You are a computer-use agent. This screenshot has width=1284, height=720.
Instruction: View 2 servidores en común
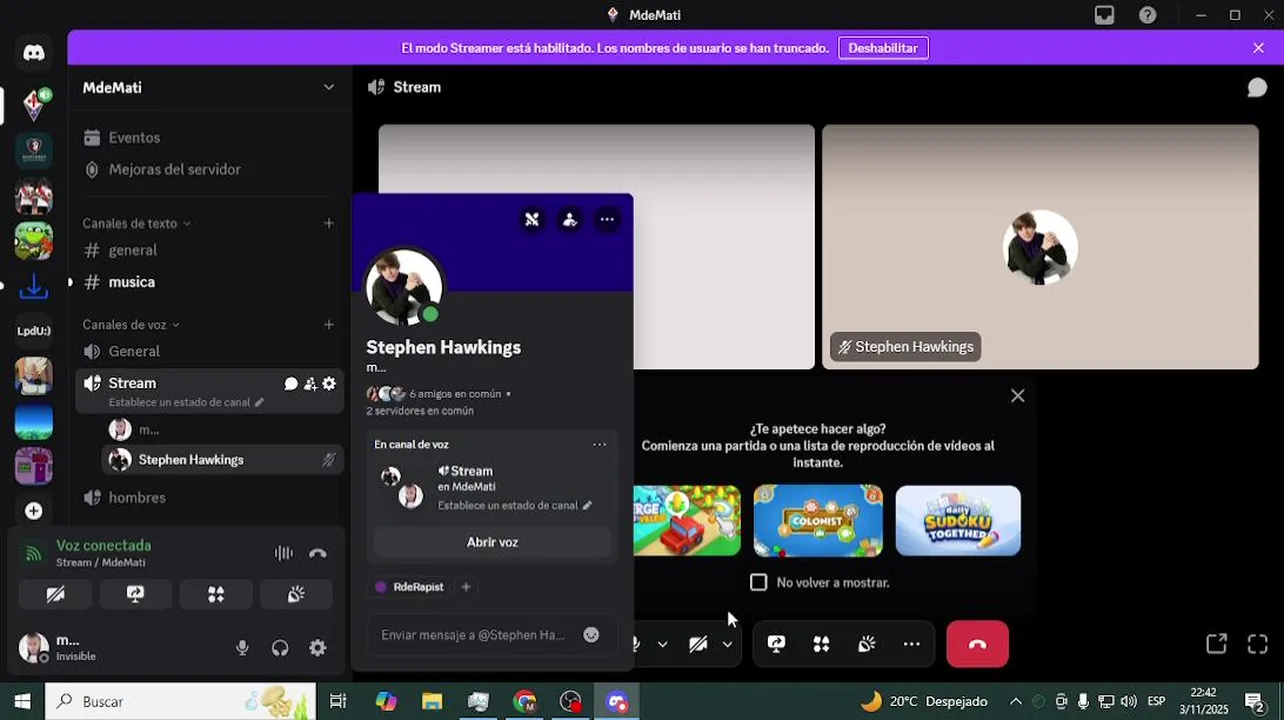pyautogui.click(x=420, y=411)
